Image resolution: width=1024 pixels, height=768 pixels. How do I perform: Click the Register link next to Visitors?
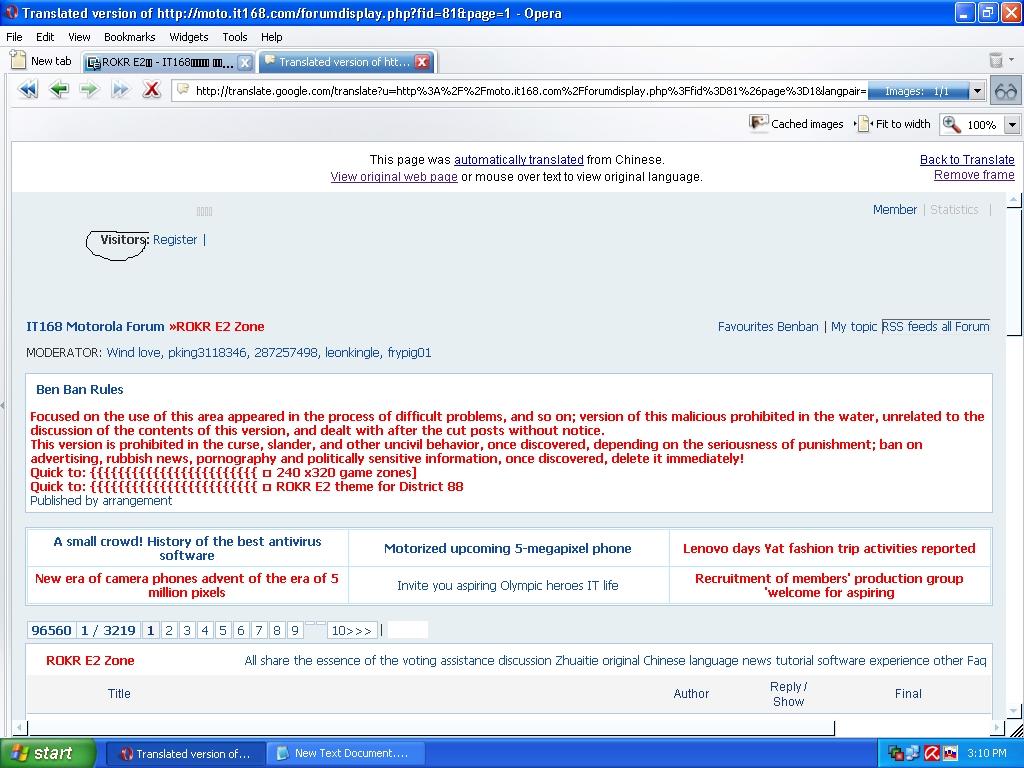(x=175, y=240)
